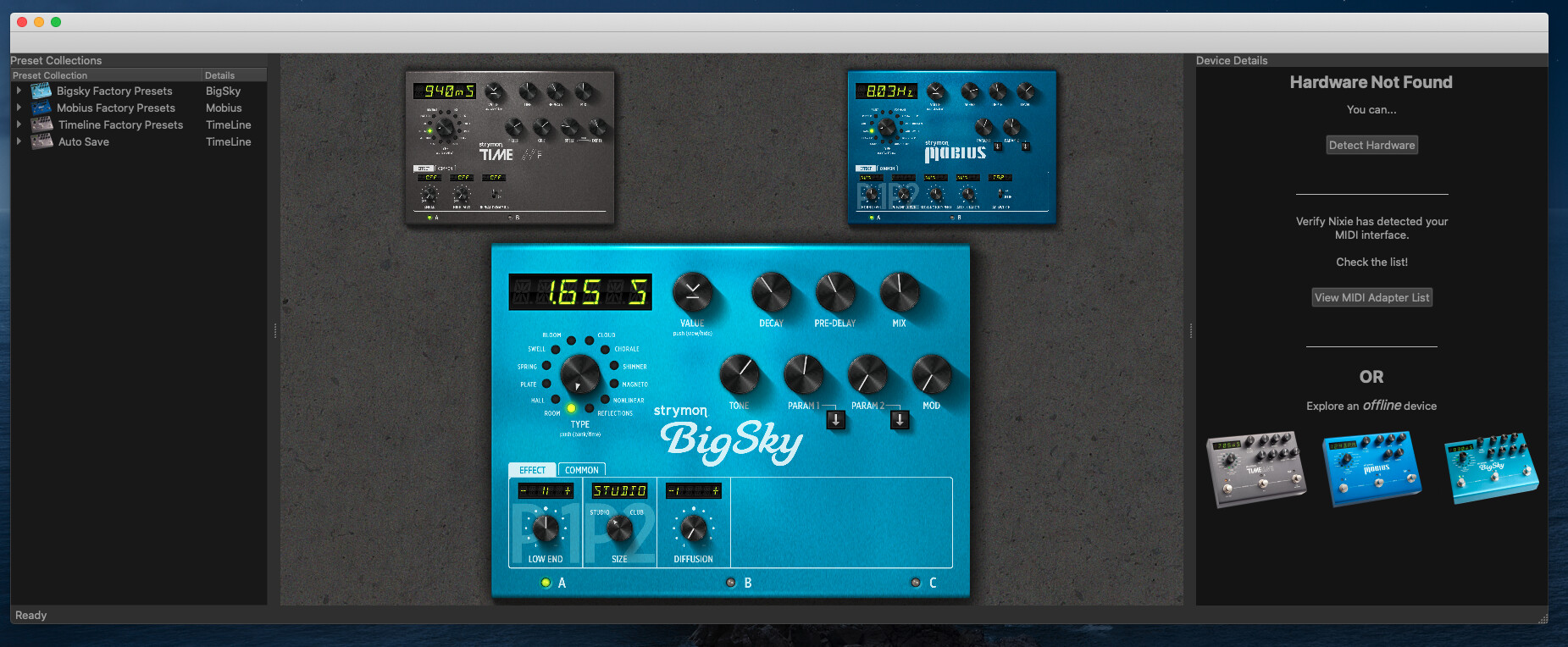Click the STUDIO display above SIZE

click(x=619, y=490)
